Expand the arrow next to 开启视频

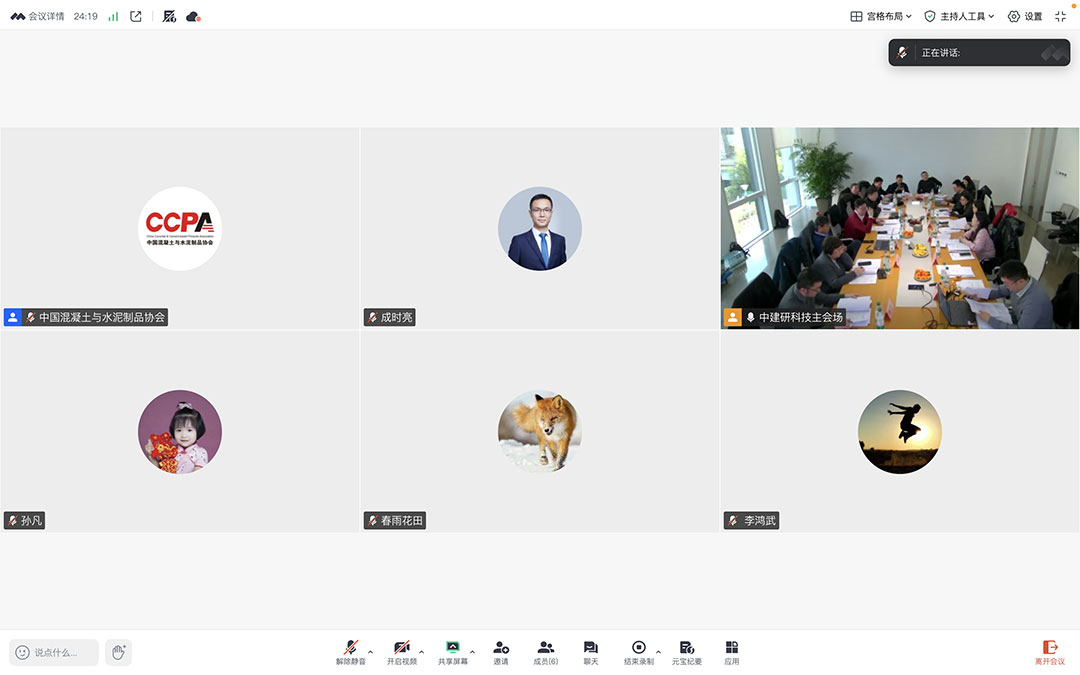tap(421, 651)
